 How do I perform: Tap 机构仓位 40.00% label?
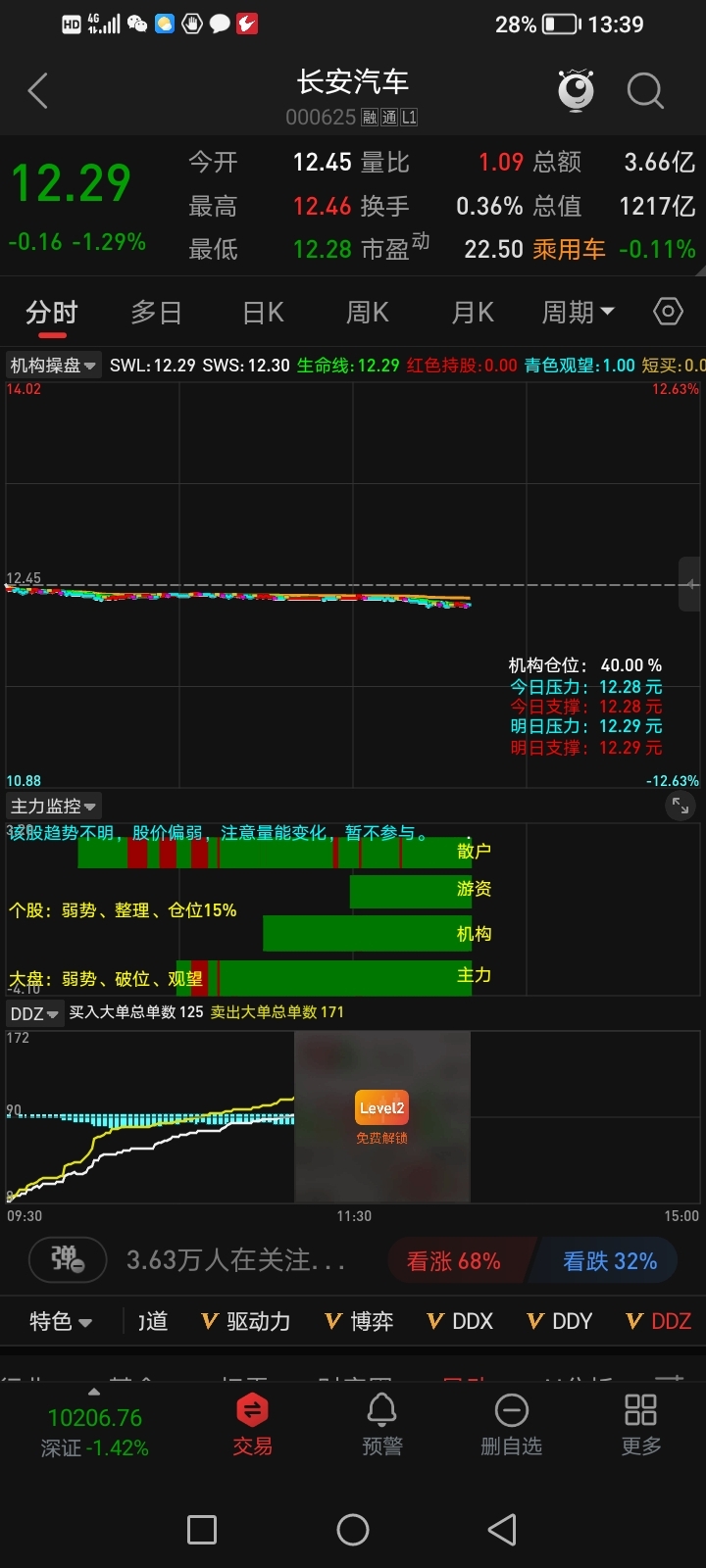point(584,665)
